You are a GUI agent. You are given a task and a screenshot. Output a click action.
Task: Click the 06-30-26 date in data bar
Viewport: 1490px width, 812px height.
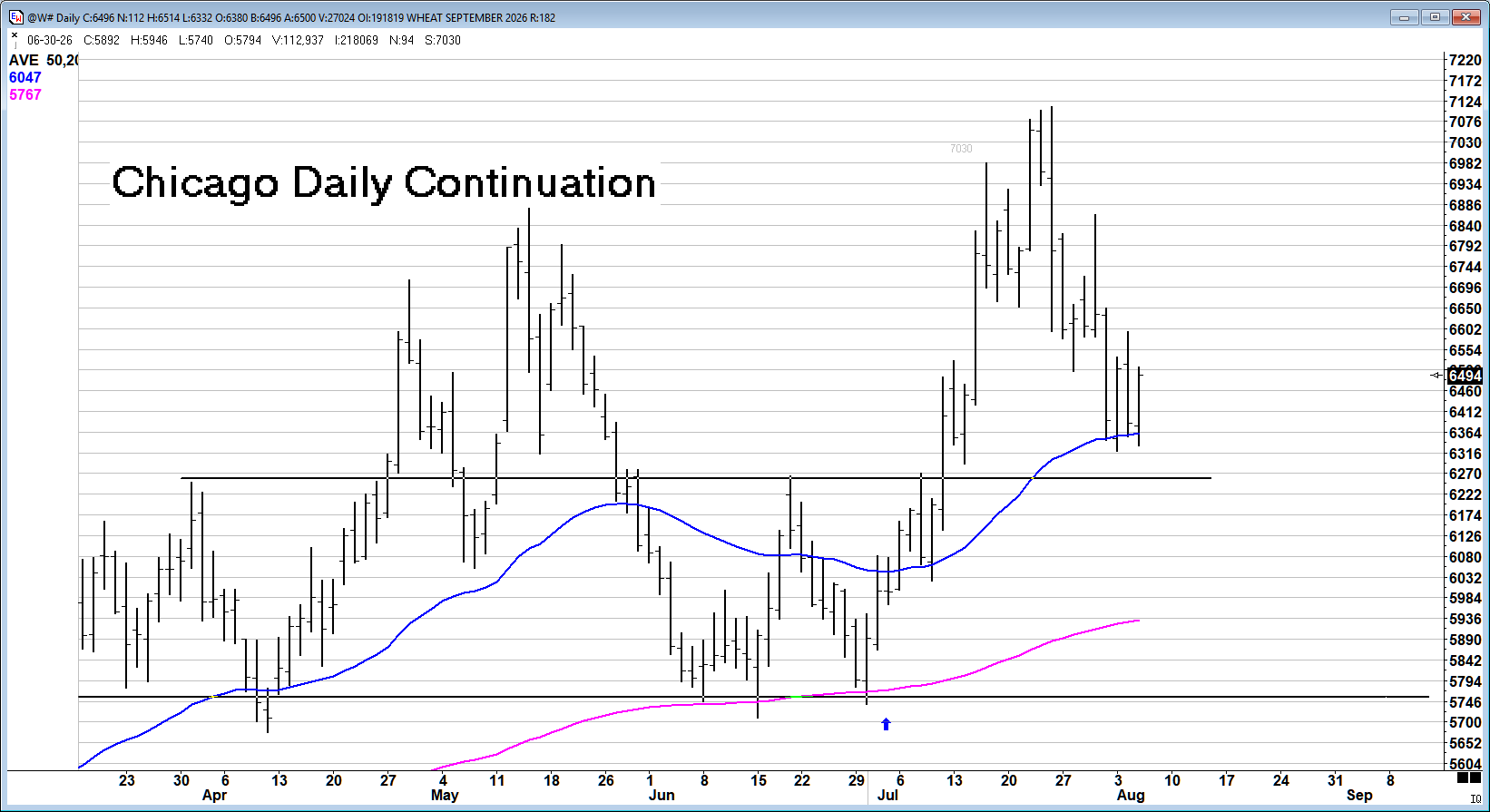pos(50,41)
